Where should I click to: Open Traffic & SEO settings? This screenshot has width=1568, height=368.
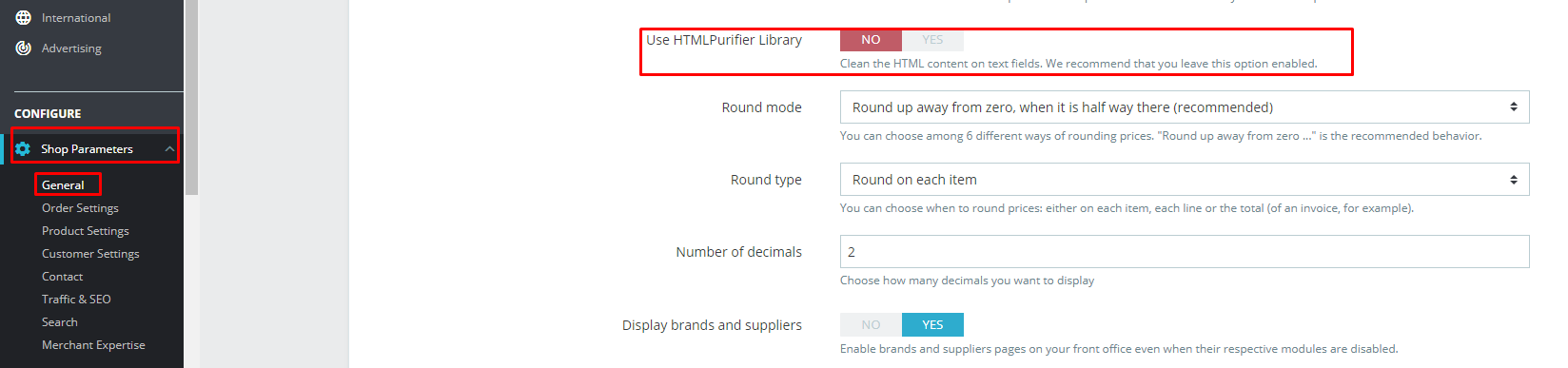coord(76,300)
